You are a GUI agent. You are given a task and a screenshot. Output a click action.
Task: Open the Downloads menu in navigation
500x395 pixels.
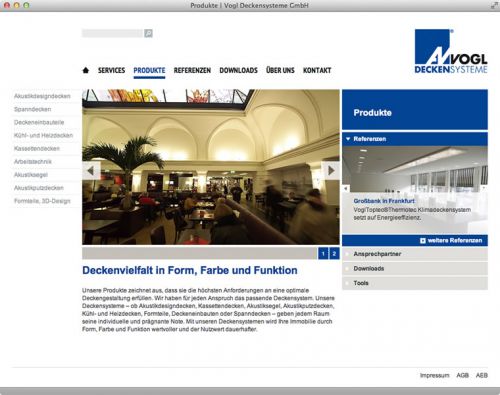pyautogui.click(x=238, y=70)
